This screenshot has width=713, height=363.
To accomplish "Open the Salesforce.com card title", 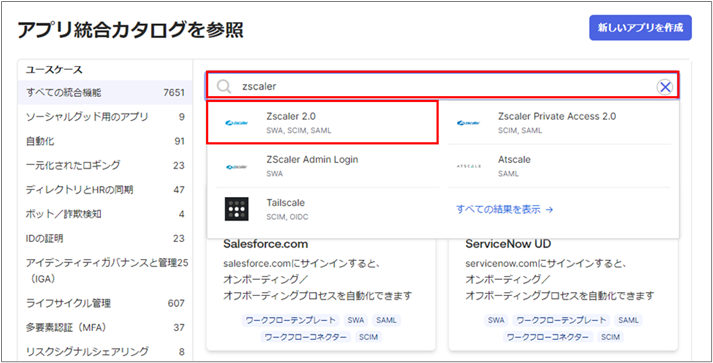I will 266,244.
